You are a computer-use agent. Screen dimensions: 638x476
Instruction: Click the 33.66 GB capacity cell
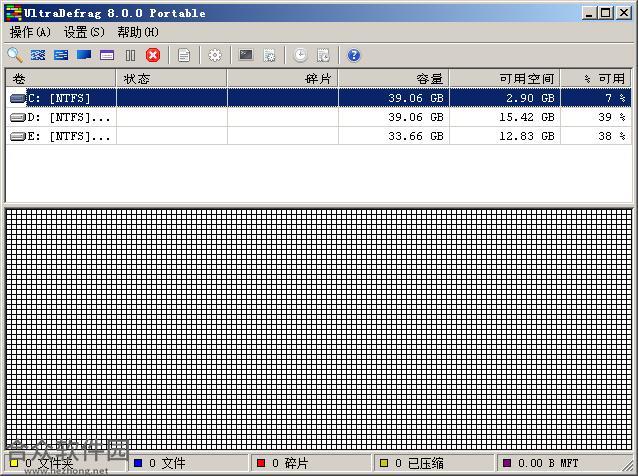click(x=394, y=136)
